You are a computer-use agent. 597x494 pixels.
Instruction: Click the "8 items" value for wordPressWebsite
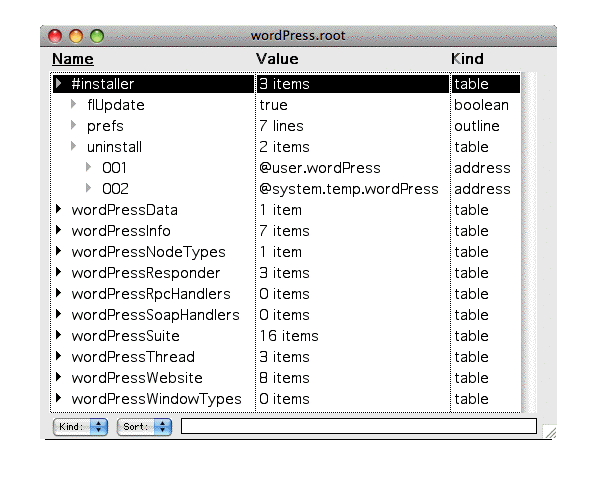284,378
